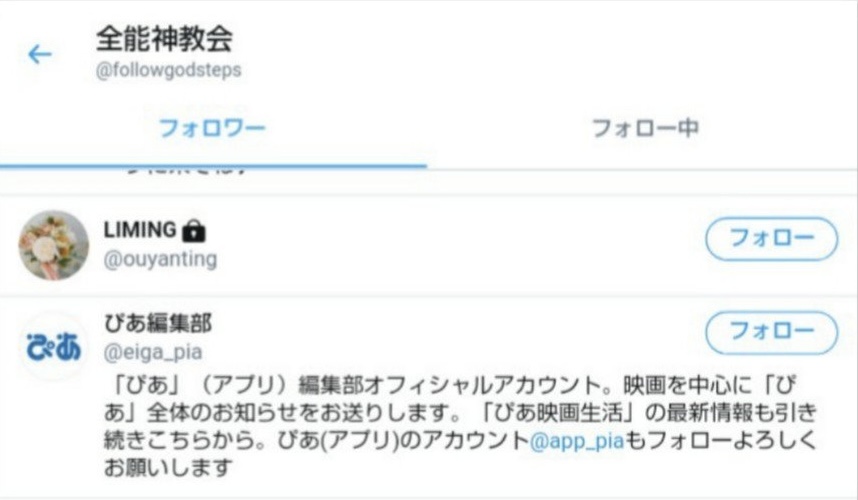This screenshot has width=858, height=500.
Task: Click the blue underline beneath フォロワー tab
Action: pos(213,165)
